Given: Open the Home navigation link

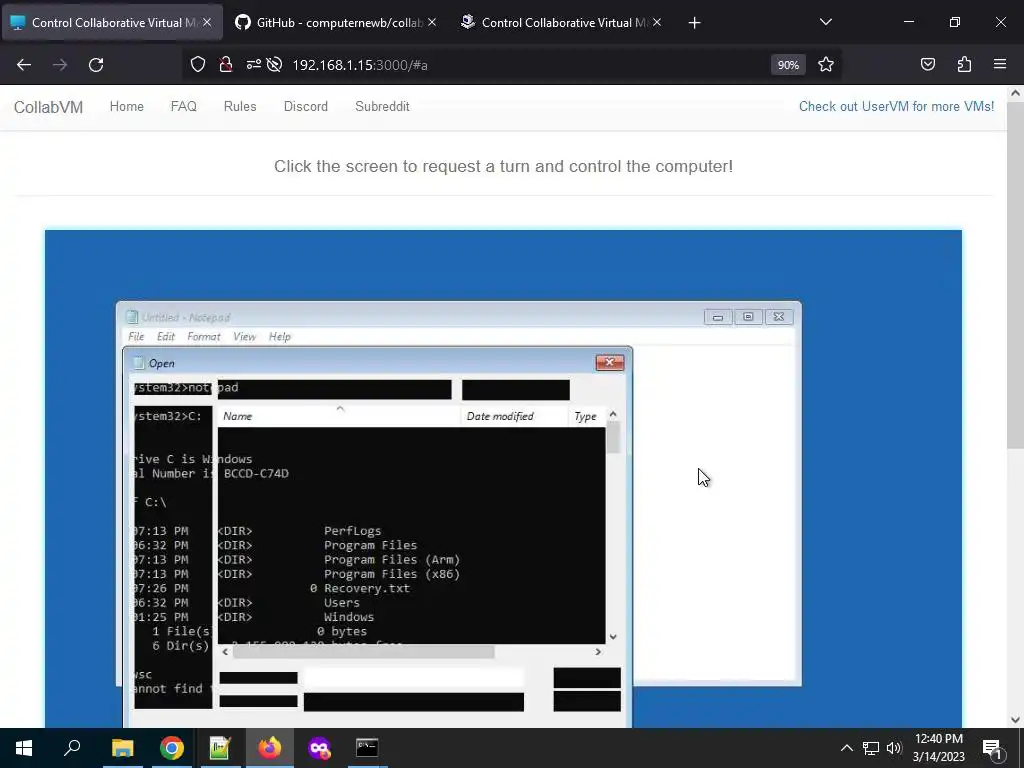Looking at the screenshot, I should coord(127,106).
